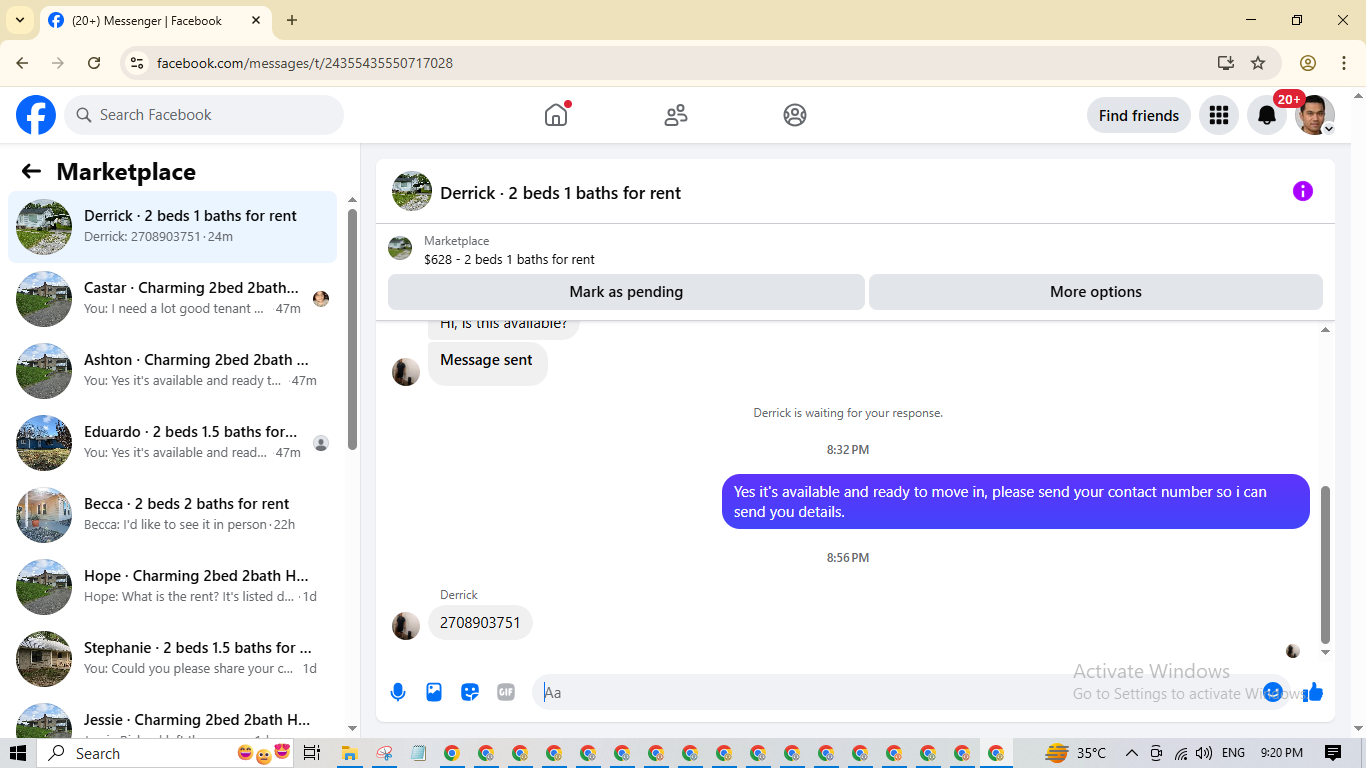Open the Friends icon in top navigation
The image size is (1366, 768).
676,115
